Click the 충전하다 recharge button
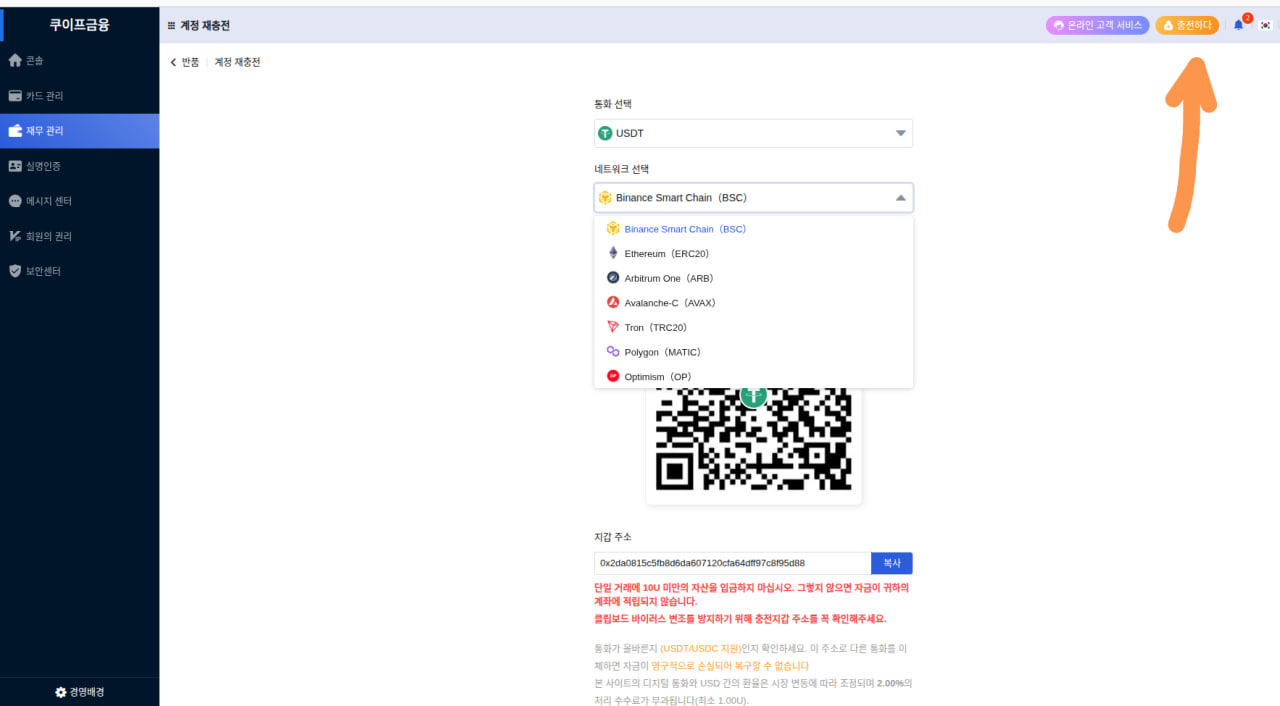This screenshot has width=1280, height=706. pos(1187,25)
